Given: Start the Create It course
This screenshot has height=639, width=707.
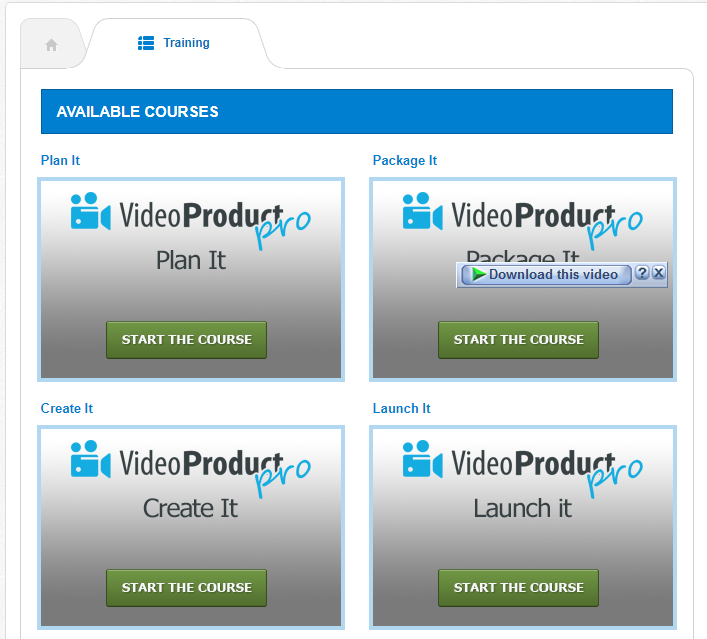Looking at the screenshot, I should (x=186, y=588).
